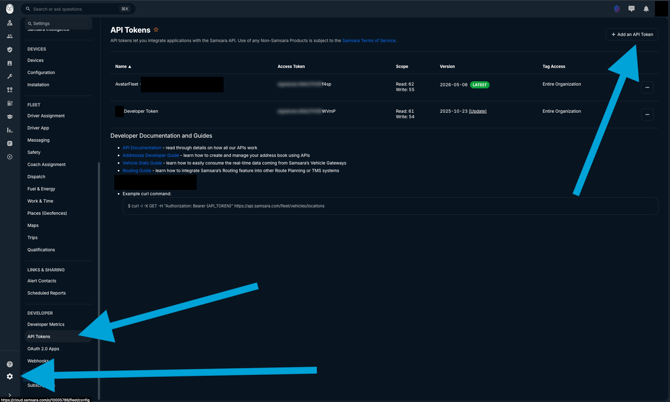
Task: Open the Vehicle Stats Guide link
Action: click(x=142, y=163)
